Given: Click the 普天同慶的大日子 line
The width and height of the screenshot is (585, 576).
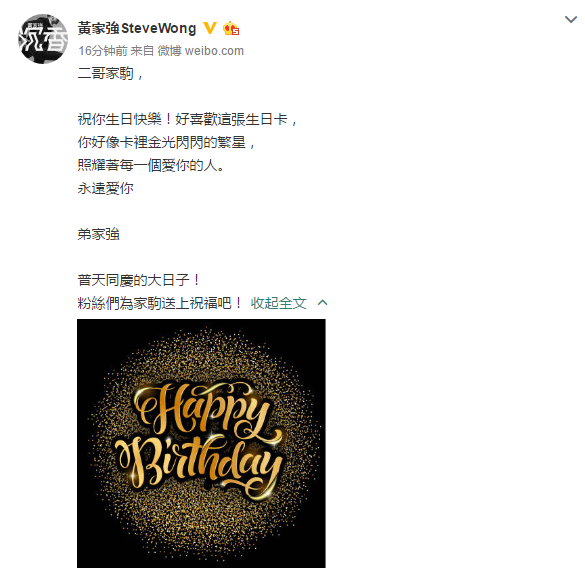Looking at the screenshot, I should coord(139,280).
